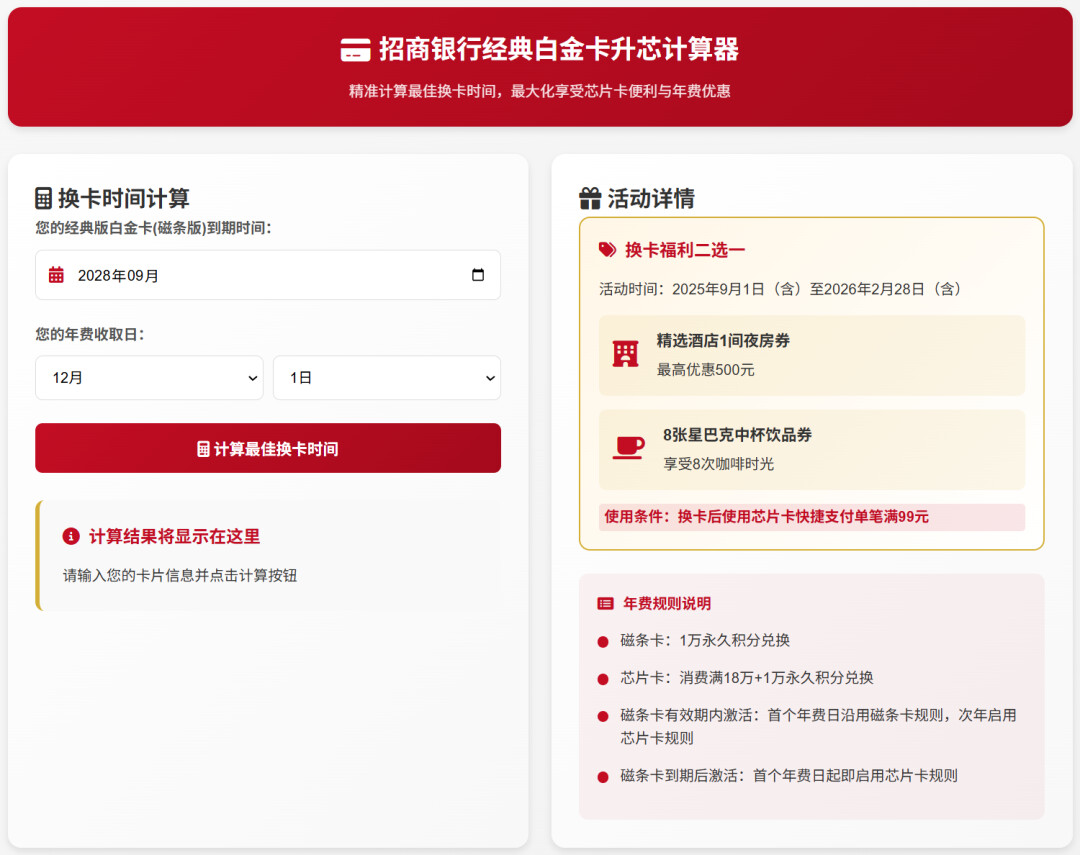
Task: Click the credit card icon in header
Action: [355, 49]
